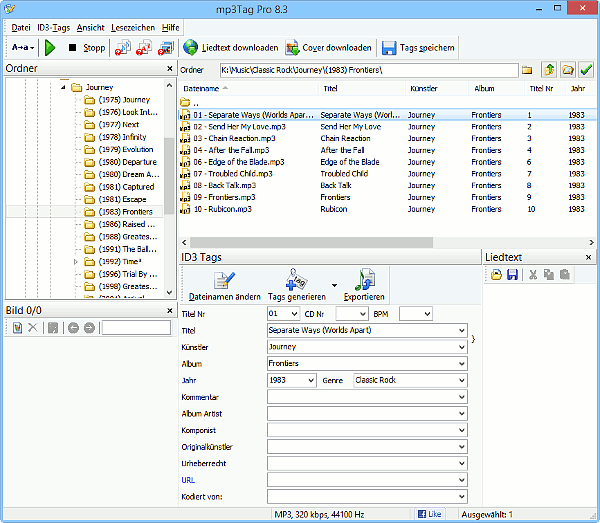Viewport: 600px width, 523px height.
Task: Close the Ordner panel
Action: point(170,68)
